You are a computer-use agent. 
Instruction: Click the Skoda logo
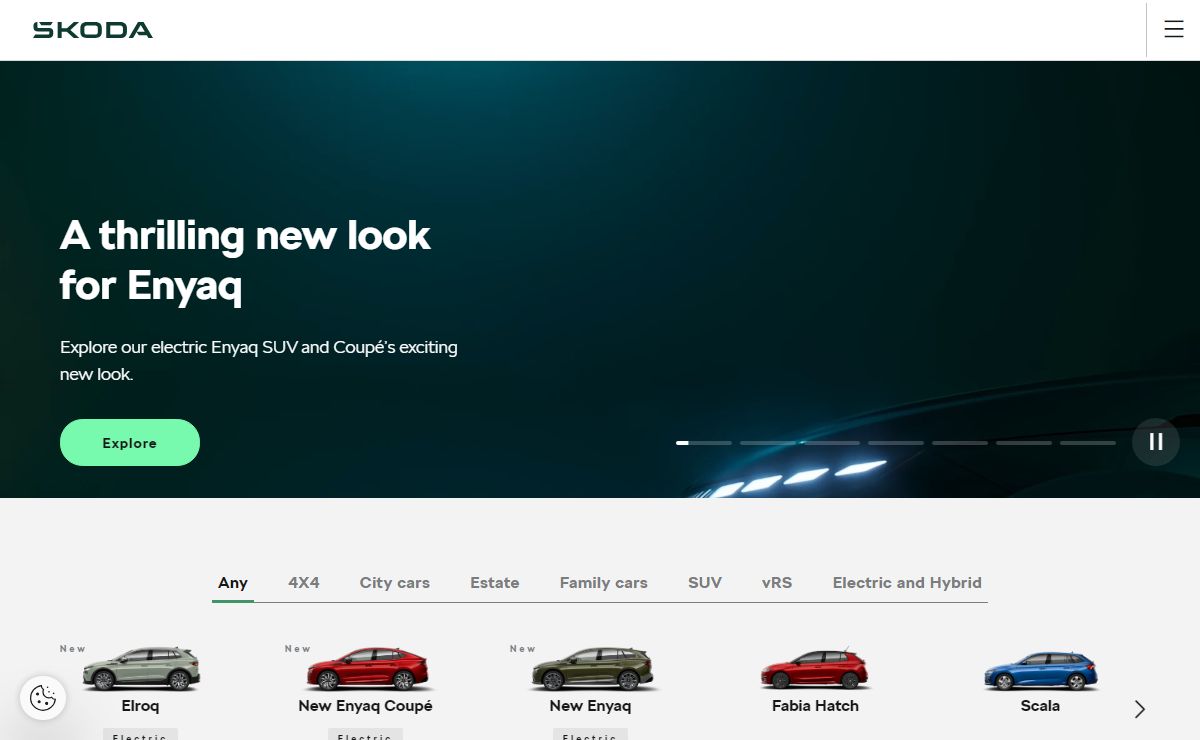[92, 30]
